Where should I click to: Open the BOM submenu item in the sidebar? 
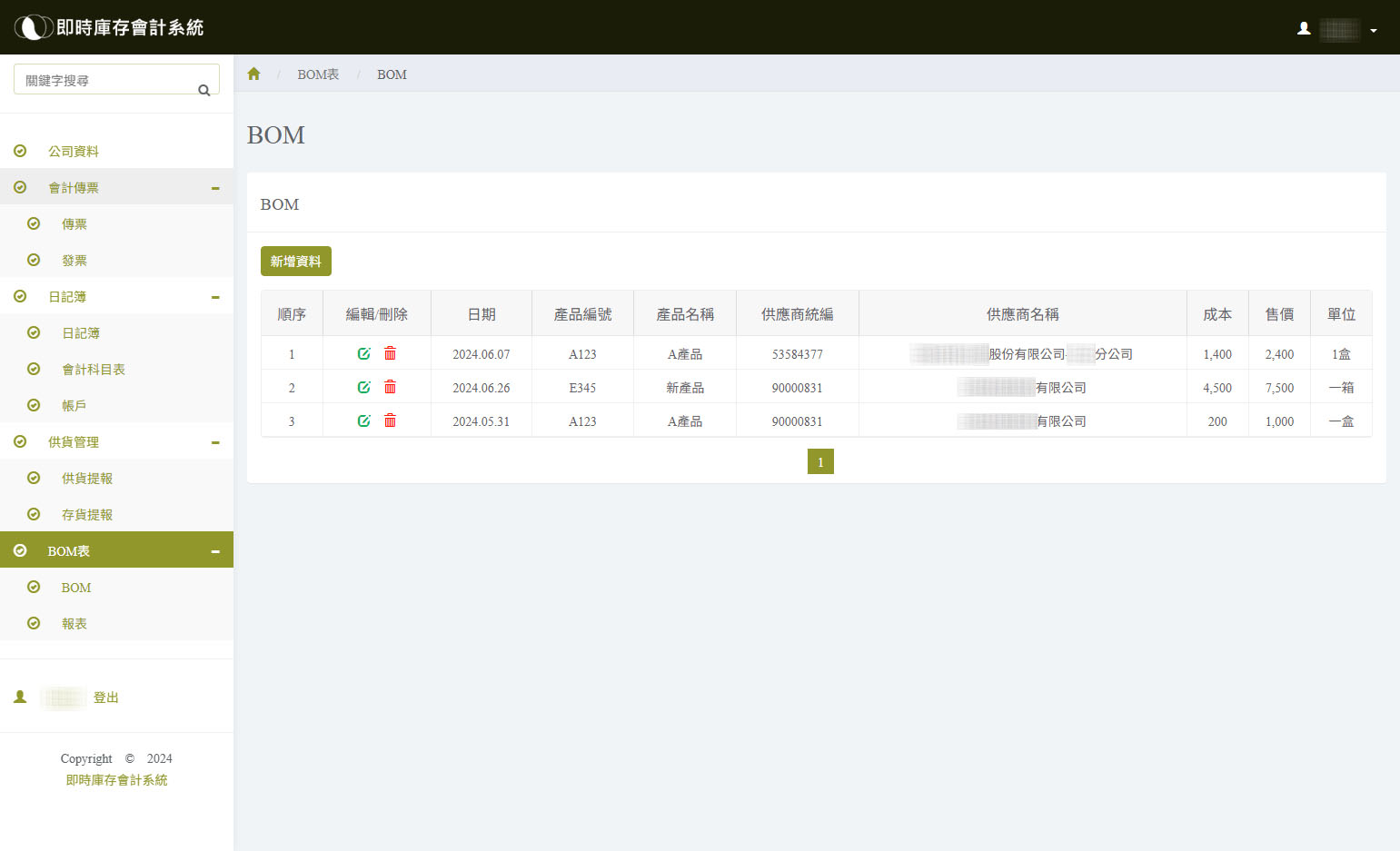click(x=76, y=588)
